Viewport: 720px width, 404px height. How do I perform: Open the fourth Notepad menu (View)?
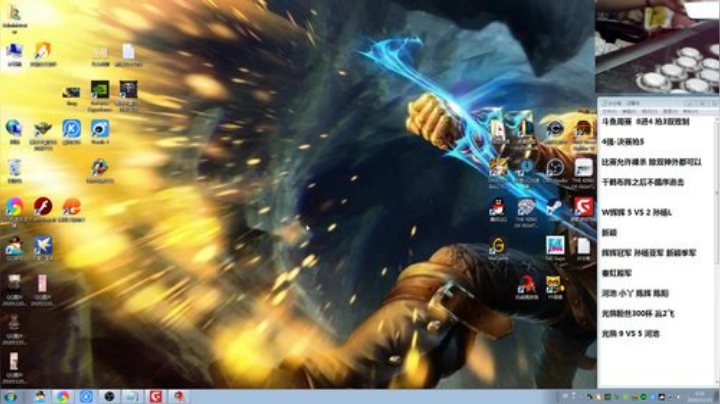click(x=670, y=112)
